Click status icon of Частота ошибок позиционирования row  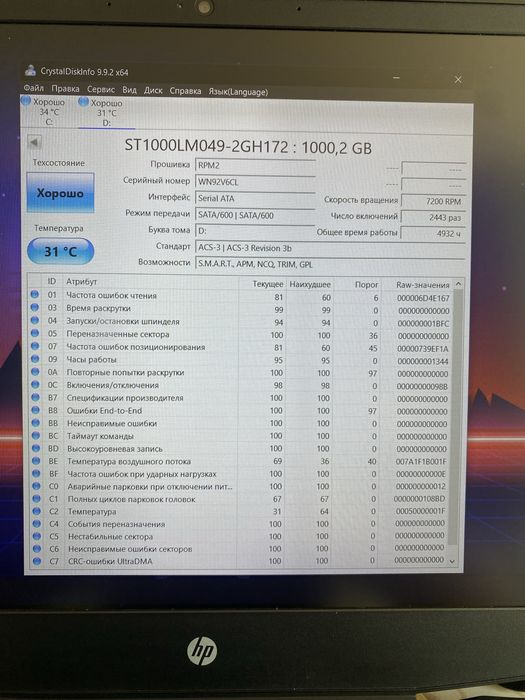[35, 346]
